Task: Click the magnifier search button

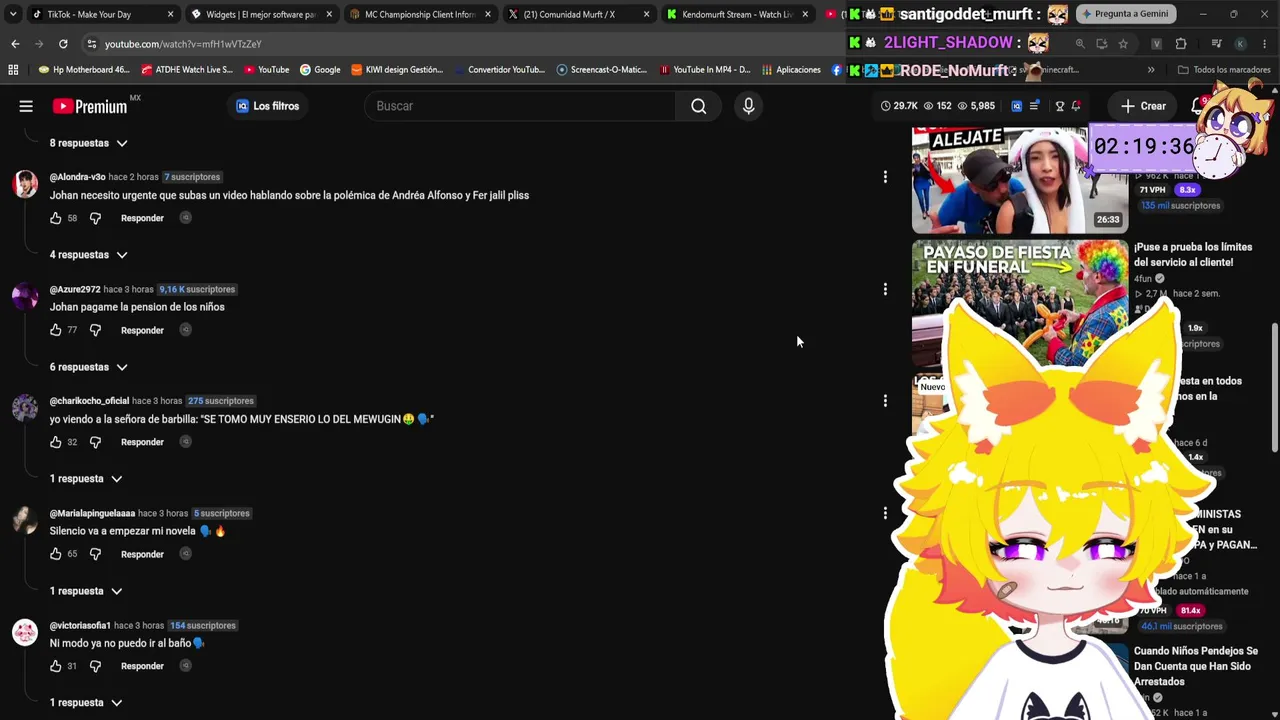Action: point(699,106)
